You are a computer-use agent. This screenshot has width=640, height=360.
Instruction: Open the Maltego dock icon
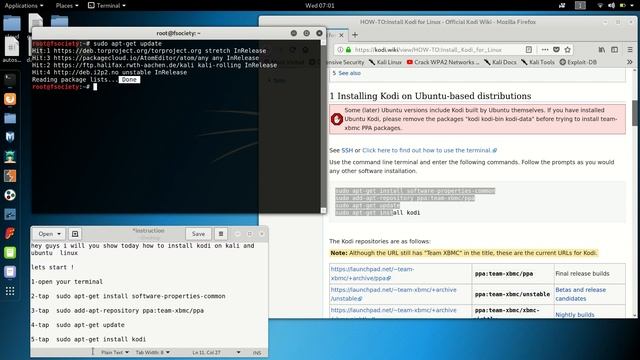click(10, 195)
